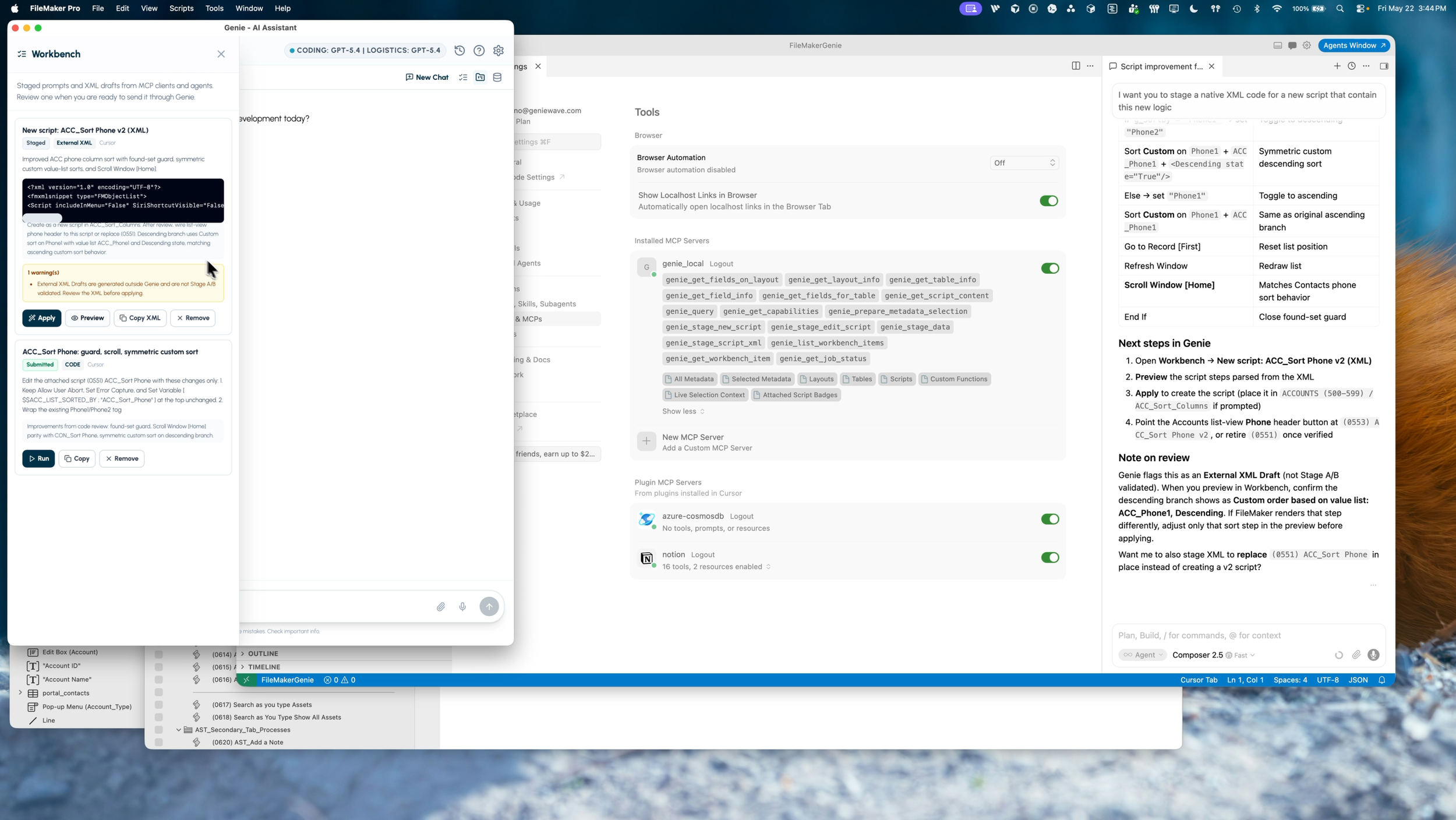
Task: Toggle the Workbench checklist icon in Genie toolbar
Action: pos(463,77)
